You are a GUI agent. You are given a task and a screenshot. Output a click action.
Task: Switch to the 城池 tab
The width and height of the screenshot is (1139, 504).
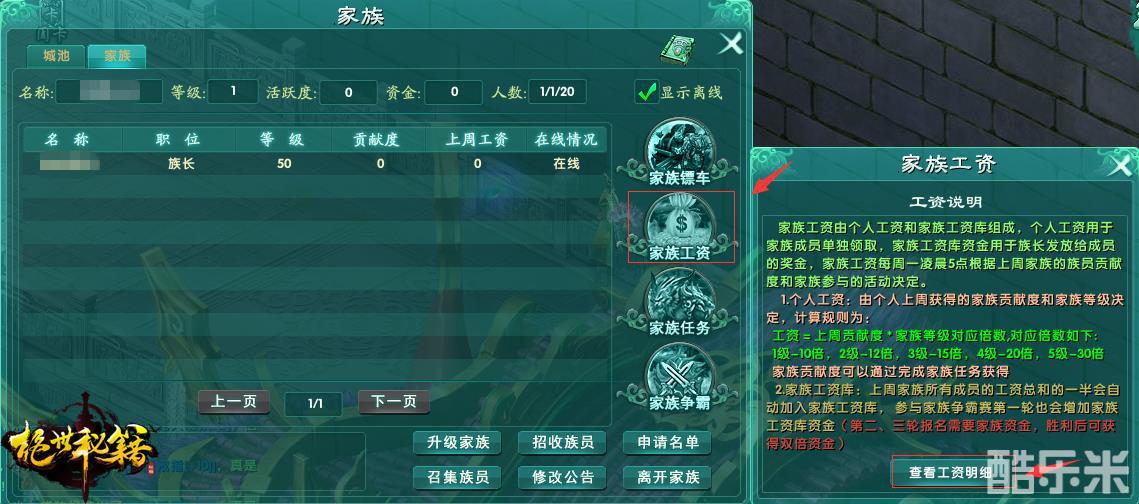pos(56,56)
